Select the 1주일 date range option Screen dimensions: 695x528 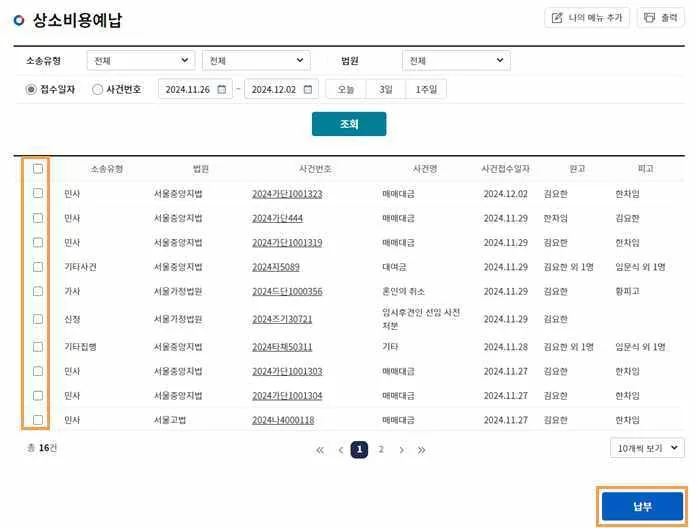[x=426, y=90]
